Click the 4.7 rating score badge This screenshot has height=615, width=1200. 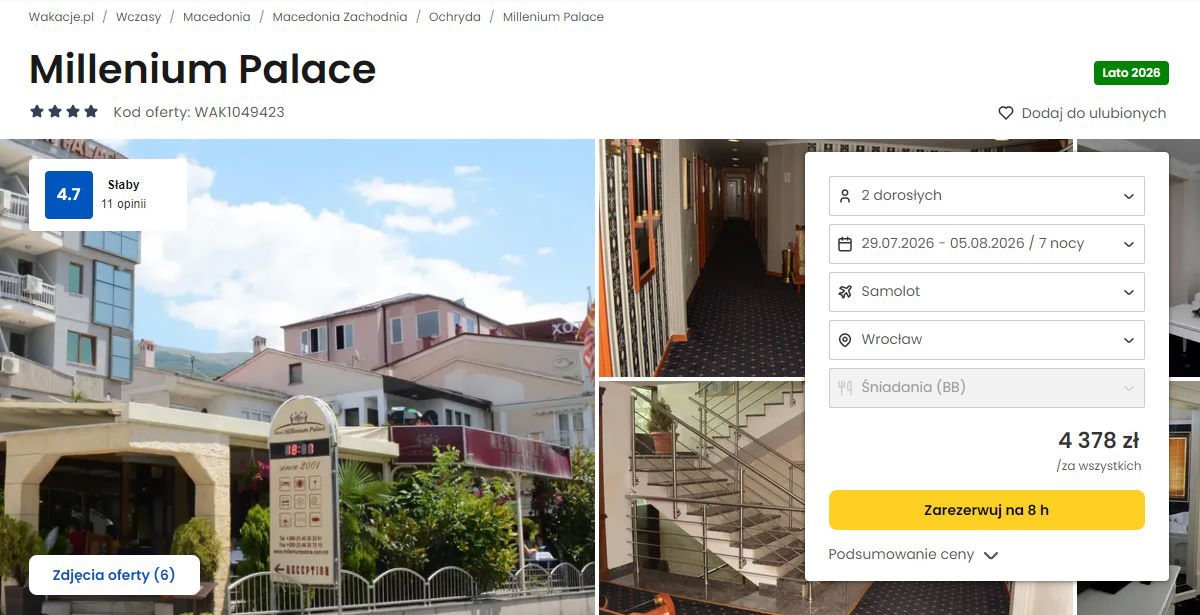pos(68,195)
